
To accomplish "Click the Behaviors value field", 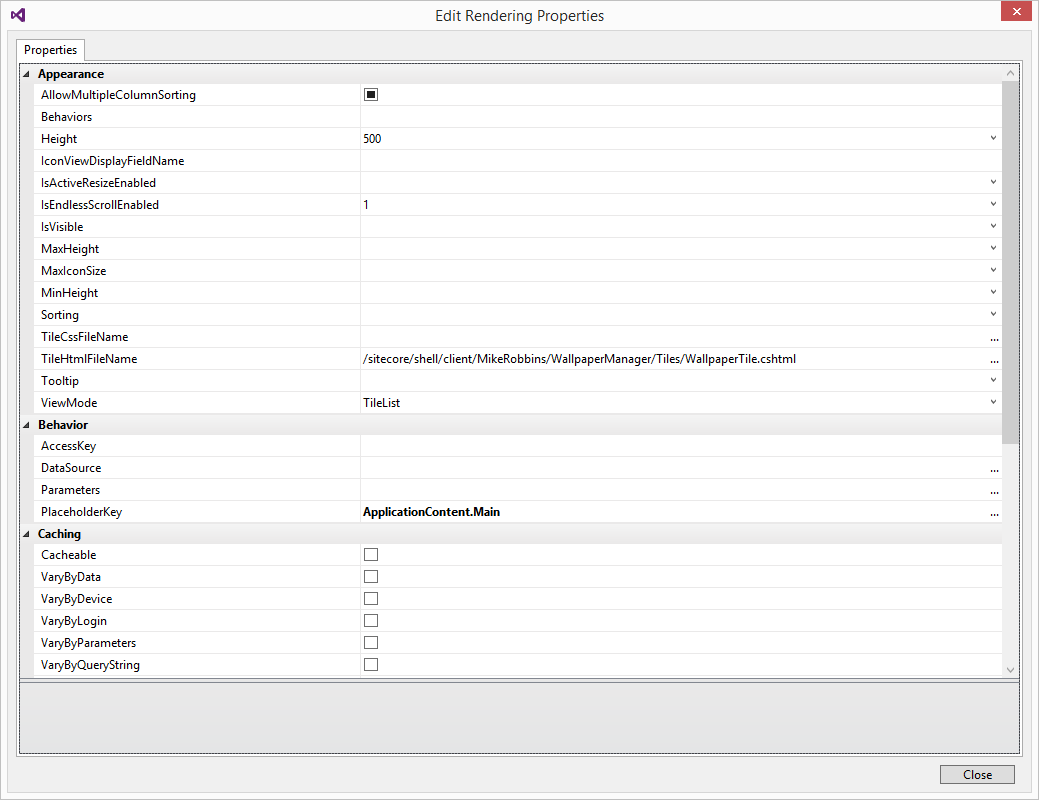I will tap(681, 117).
